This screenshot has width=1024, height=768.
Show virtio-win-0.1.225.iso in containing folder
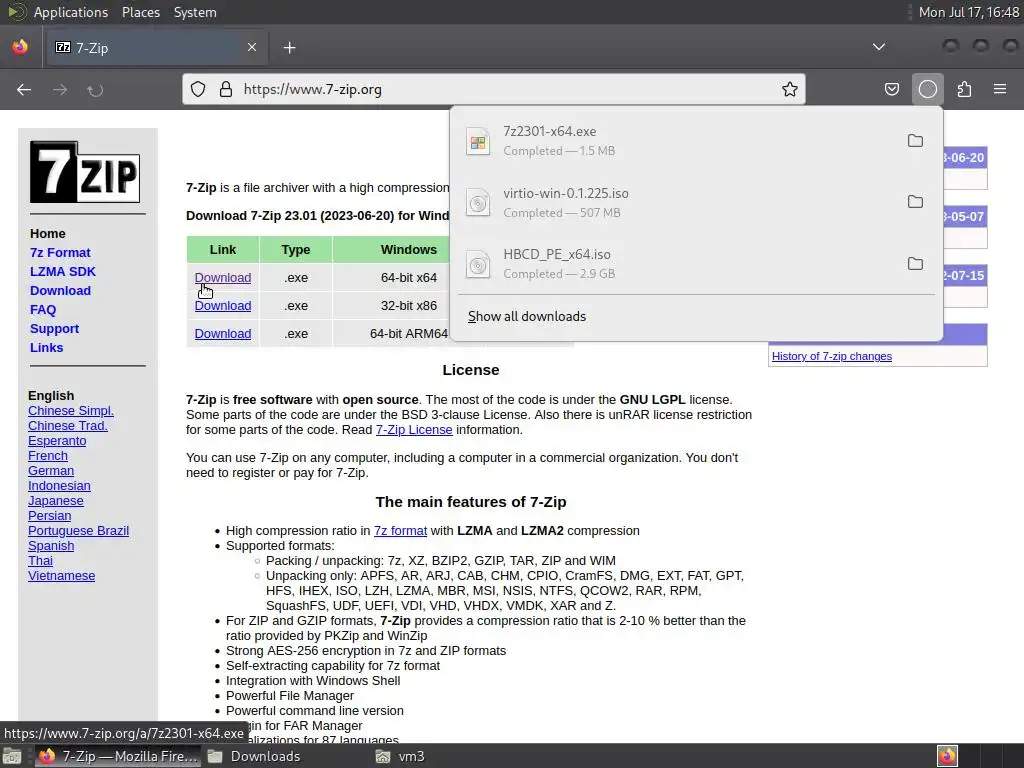click(x=915, y=202)
